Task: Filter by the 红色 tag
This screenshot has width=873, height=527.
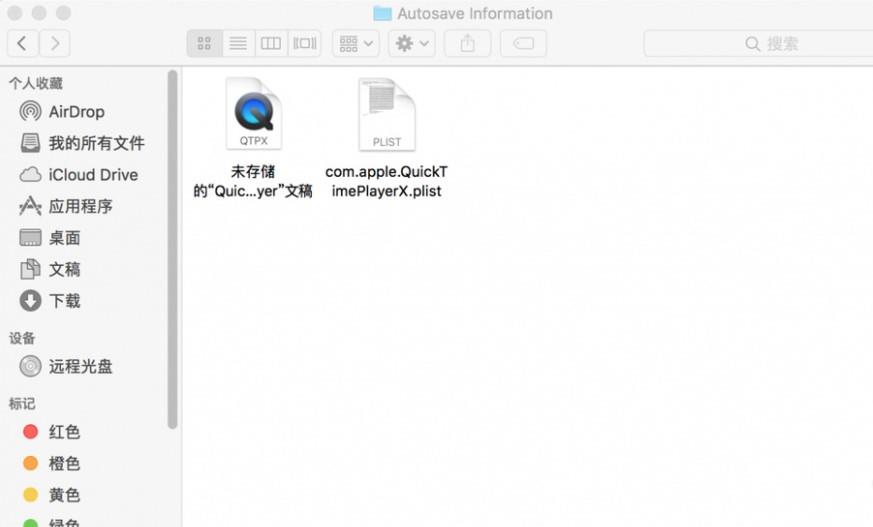Action: click(x=64, y=432)
